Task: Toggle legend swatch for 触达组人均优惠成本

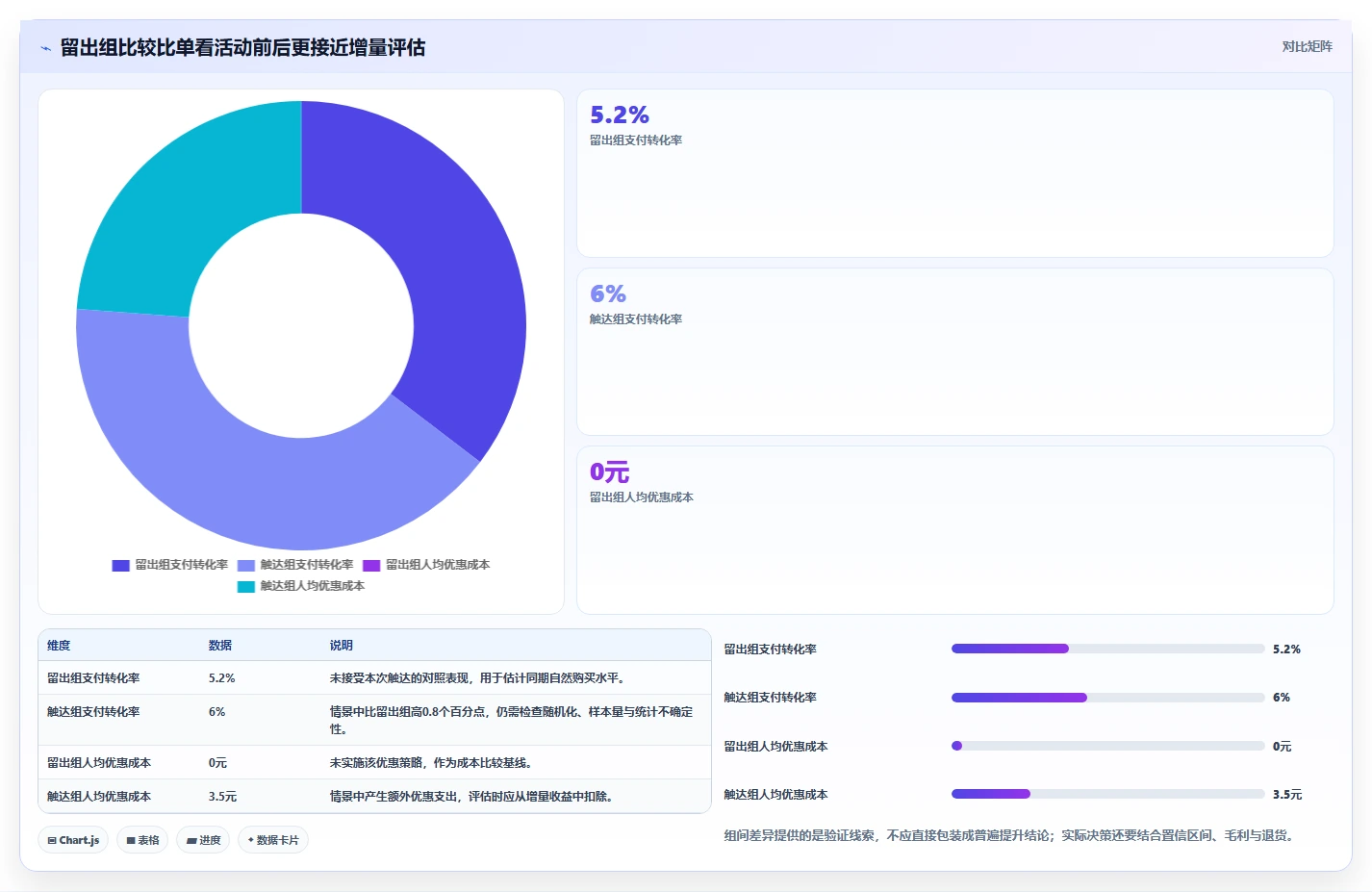Action: click(246, 586)
